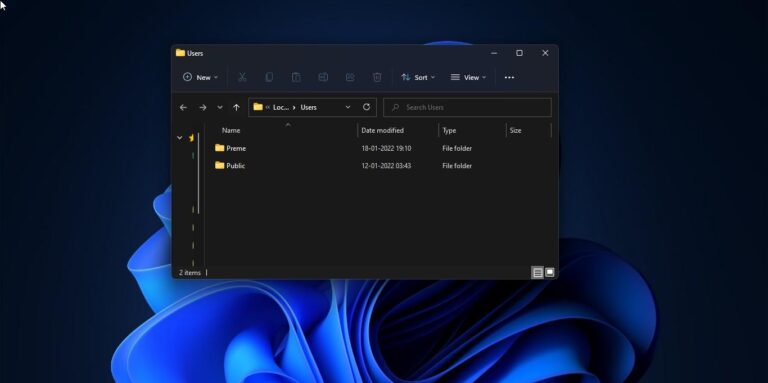Screen dimensions: 768x383
Task: Click the Share icon in toolbar
Action: pyautogui.click(x=350, y=77)
